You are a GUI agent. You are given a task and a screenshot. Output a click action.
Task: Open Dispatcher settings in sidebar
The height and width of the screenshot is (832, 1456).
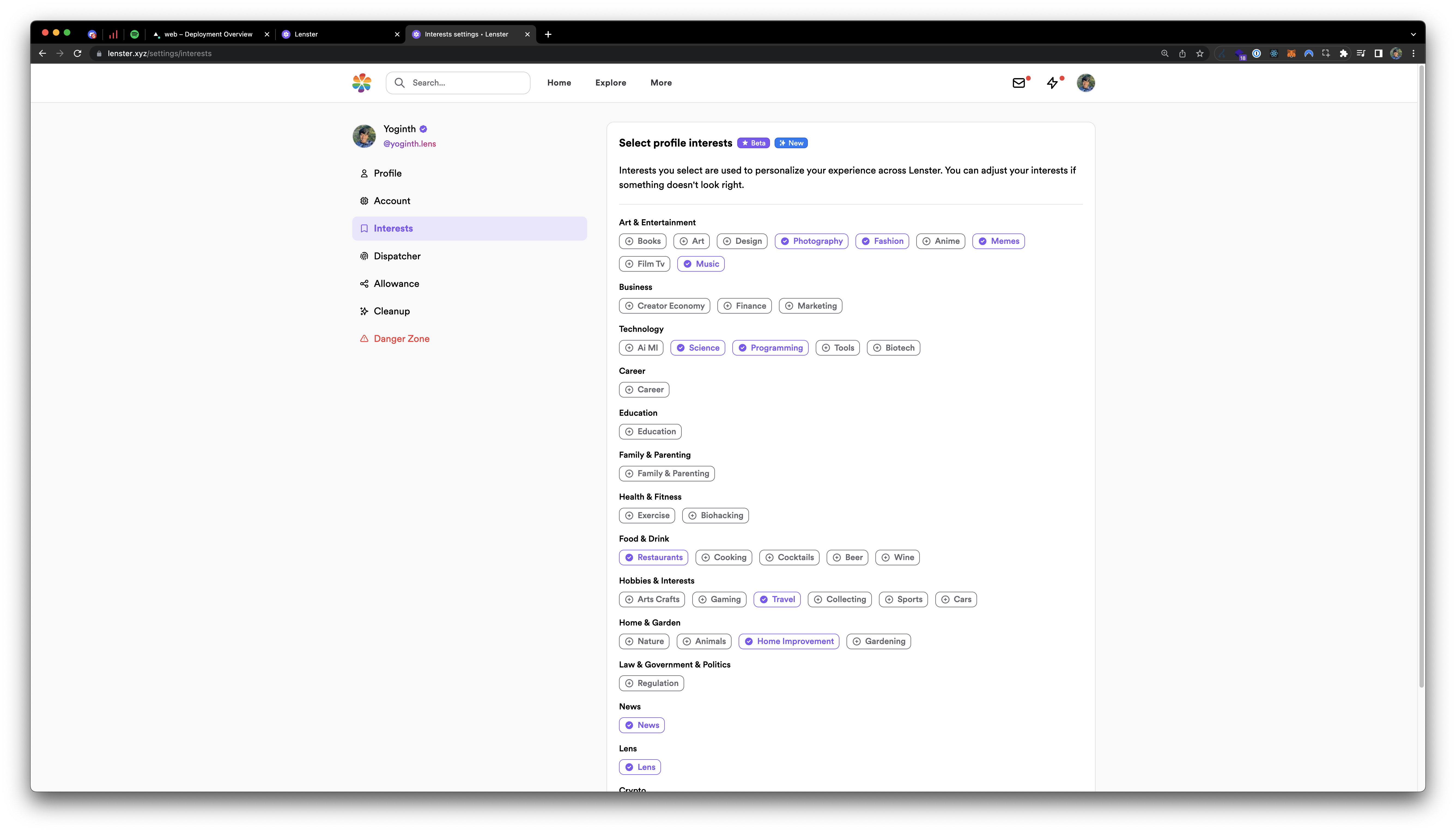pyautogui.click(x=469, y=256)
